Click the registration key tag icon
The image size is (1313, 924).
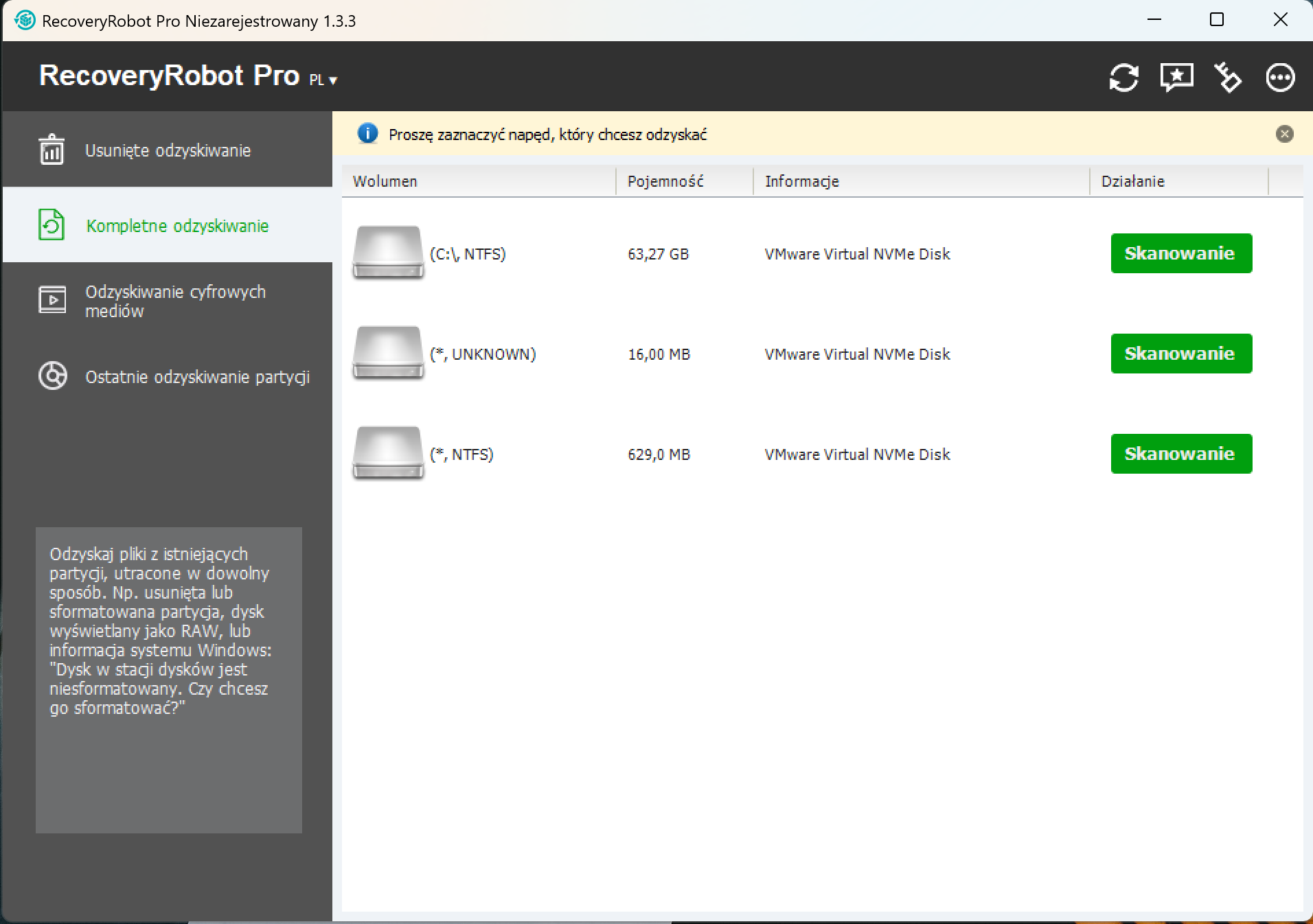(1228, 77)
